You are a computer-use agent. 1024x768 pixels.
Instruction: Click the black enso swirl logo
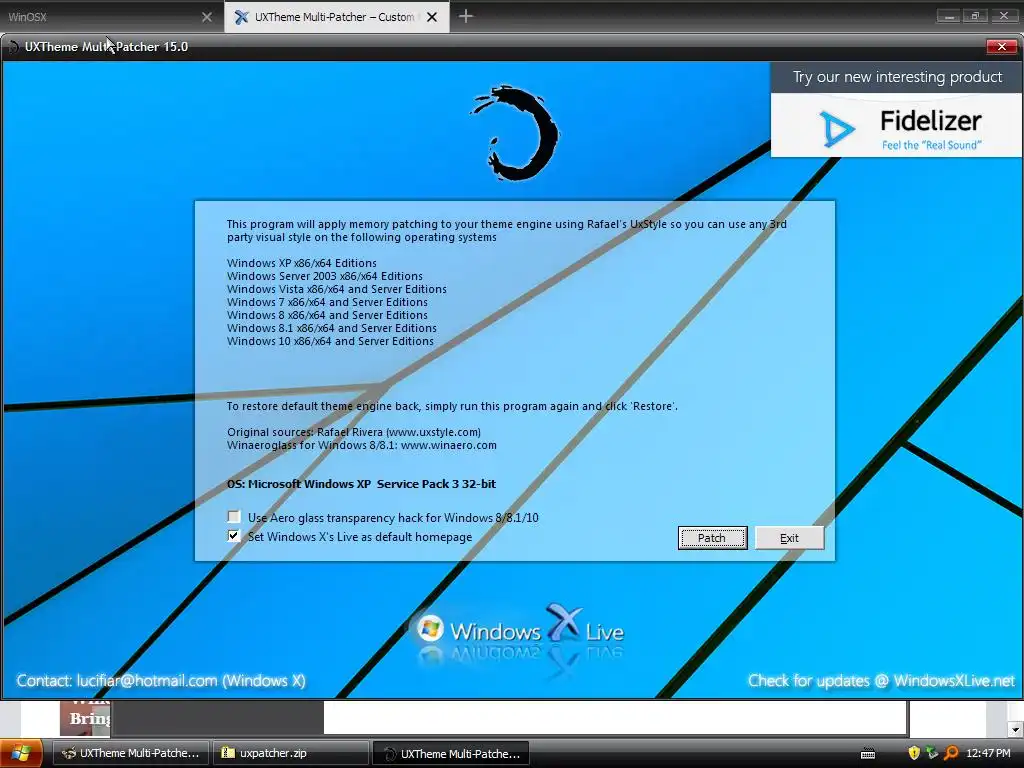coord(516,133)
